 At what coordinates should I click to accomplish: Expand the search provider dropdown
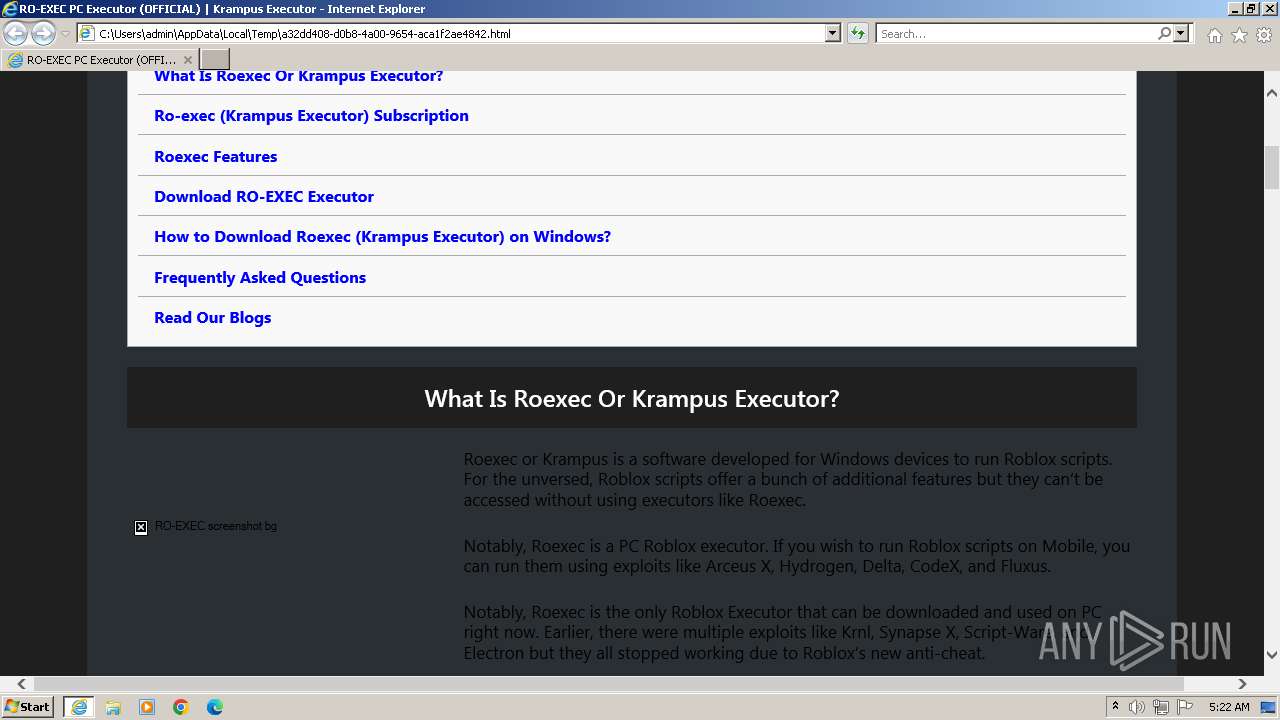(1181, 33)
